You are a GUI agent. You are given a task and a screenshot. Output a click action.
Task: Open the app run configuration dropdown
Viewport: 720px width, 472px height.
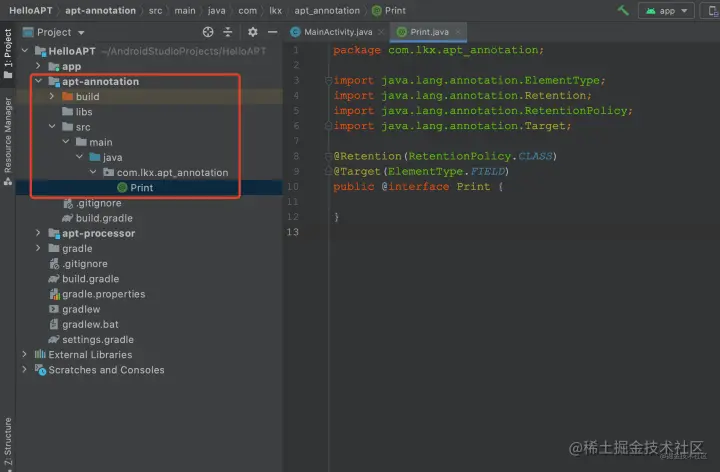666,11
